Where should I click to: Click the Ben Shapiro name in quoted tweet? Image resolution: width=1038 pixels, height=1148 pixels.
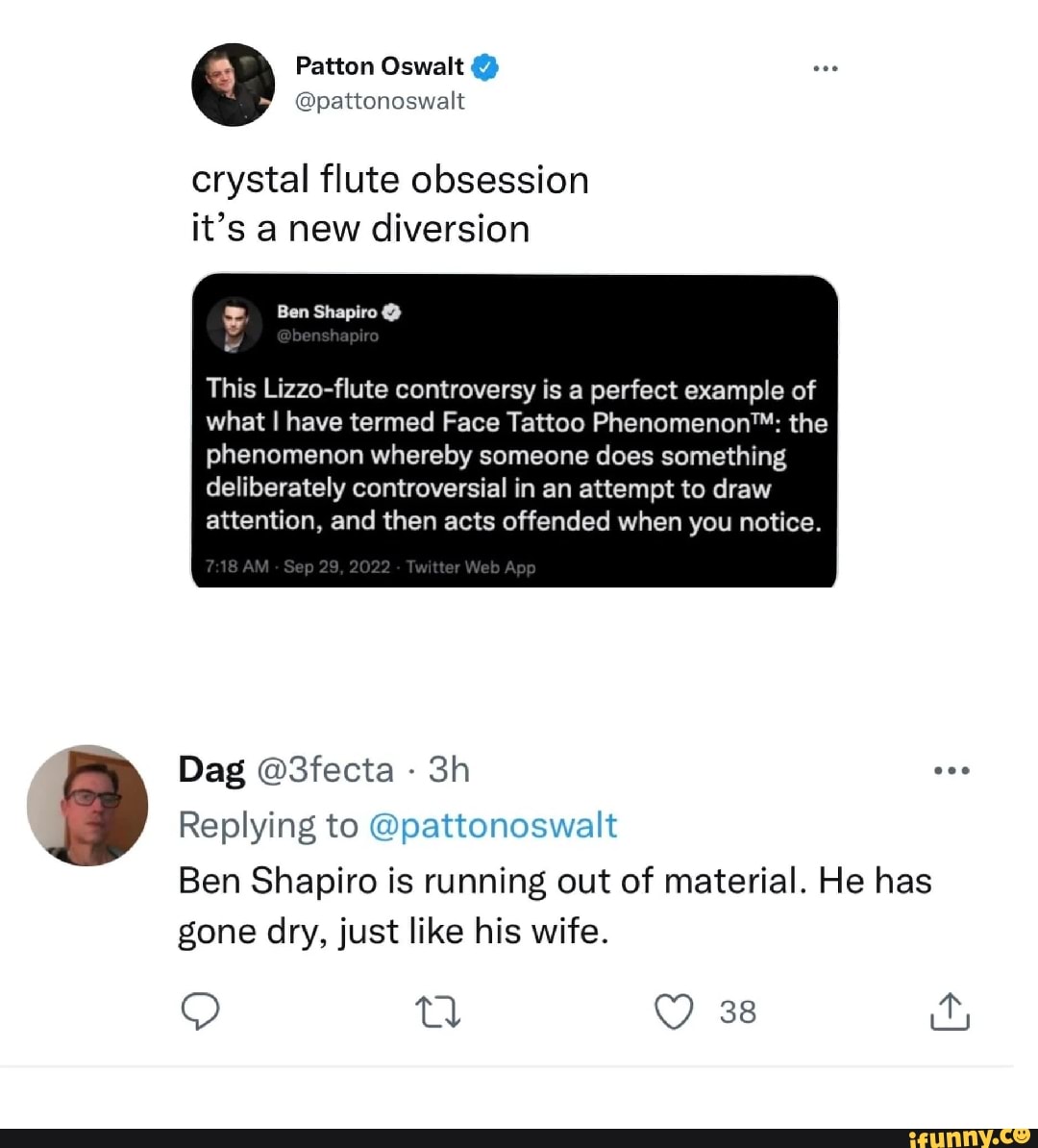tap(327, 312)
